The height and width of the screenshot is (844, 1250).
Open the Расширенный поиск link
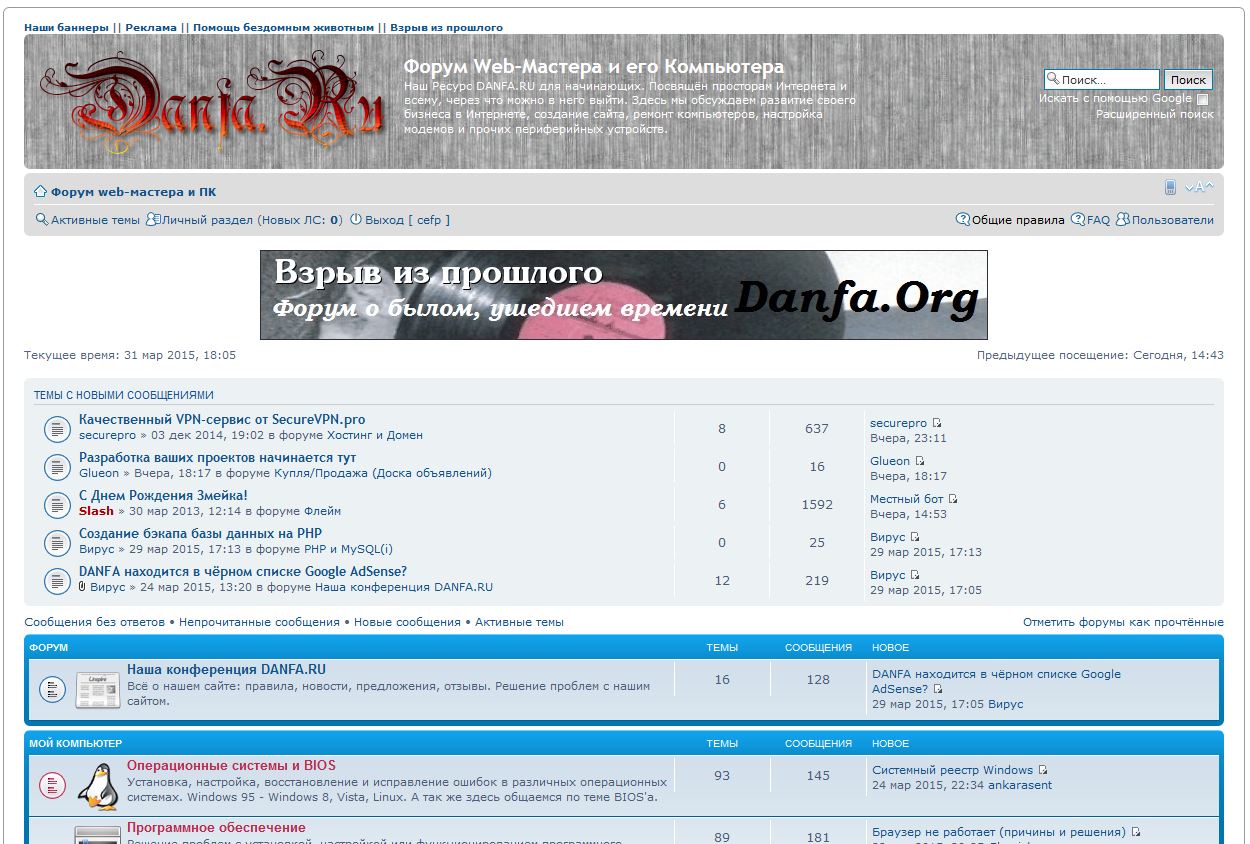tap(1154, 114)
